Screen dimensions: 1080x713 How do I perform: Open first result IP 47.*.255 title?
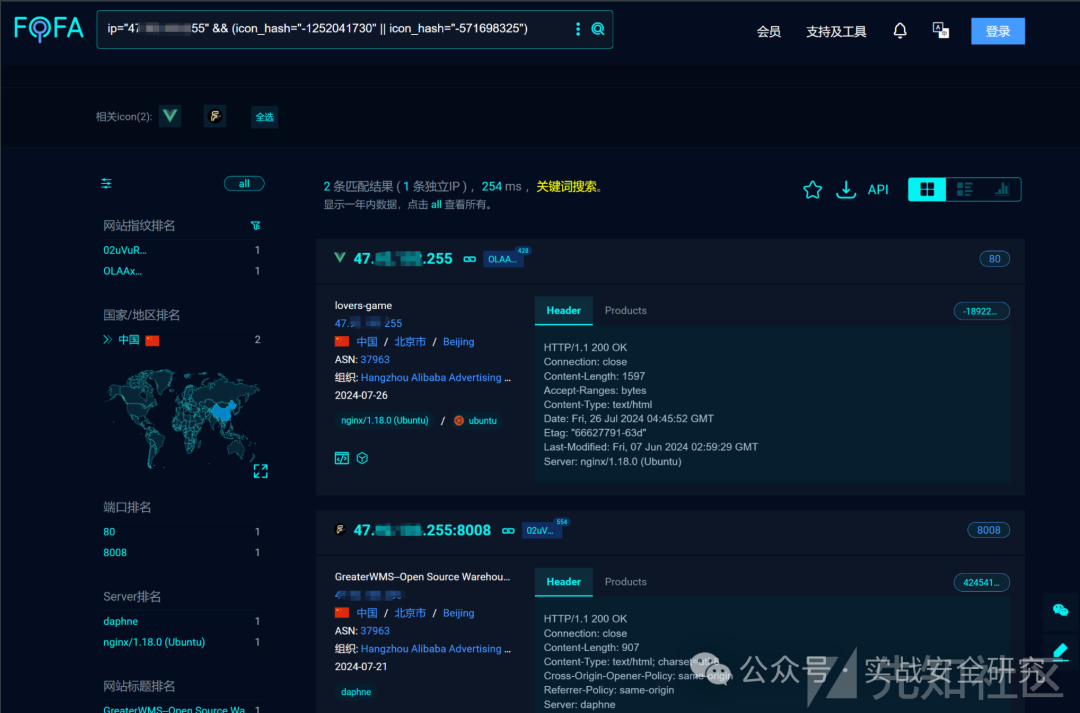[403, 259]
